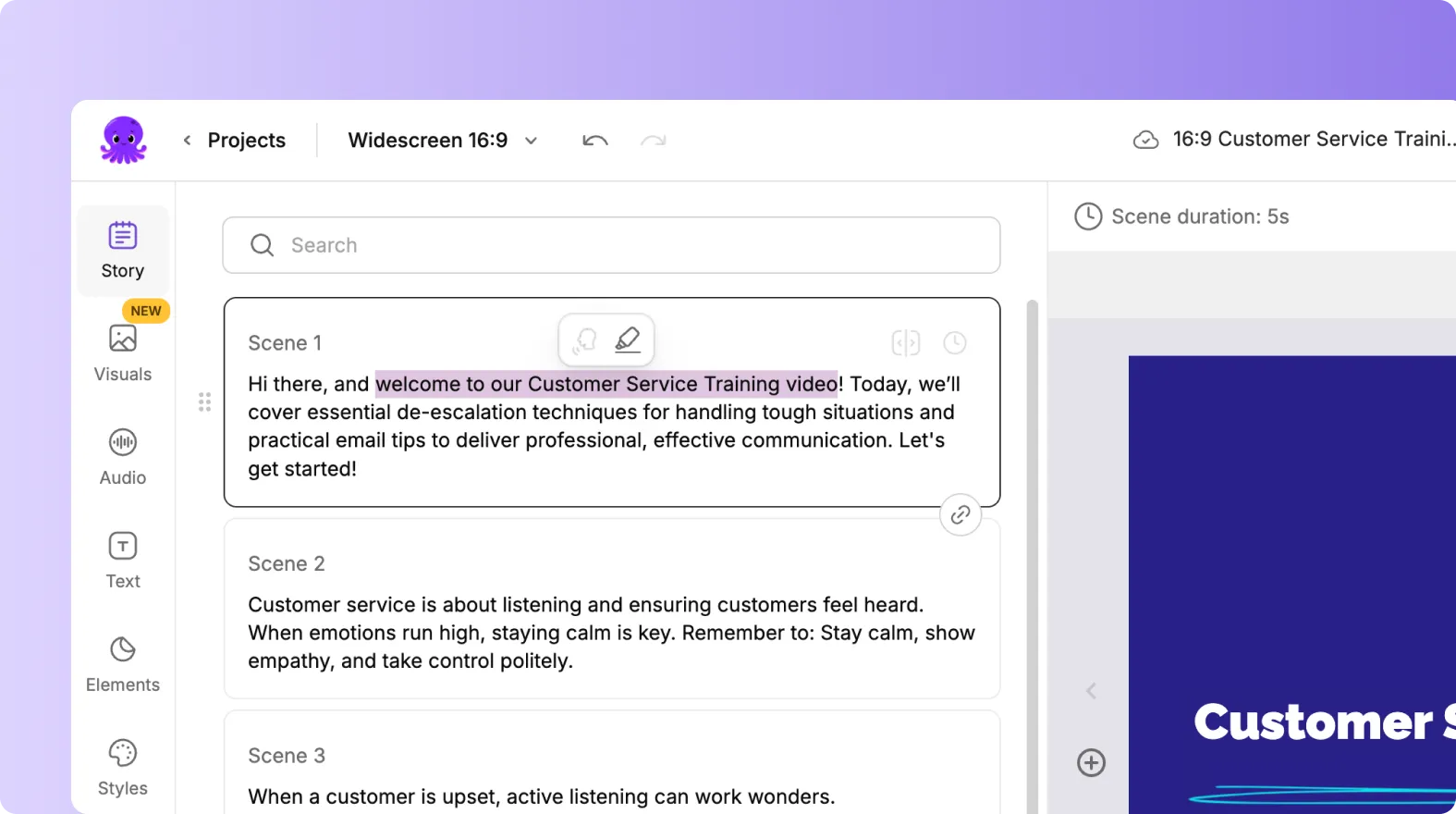Click the project title 16:9 Customer Service Training

click(x=1314, y=139)
